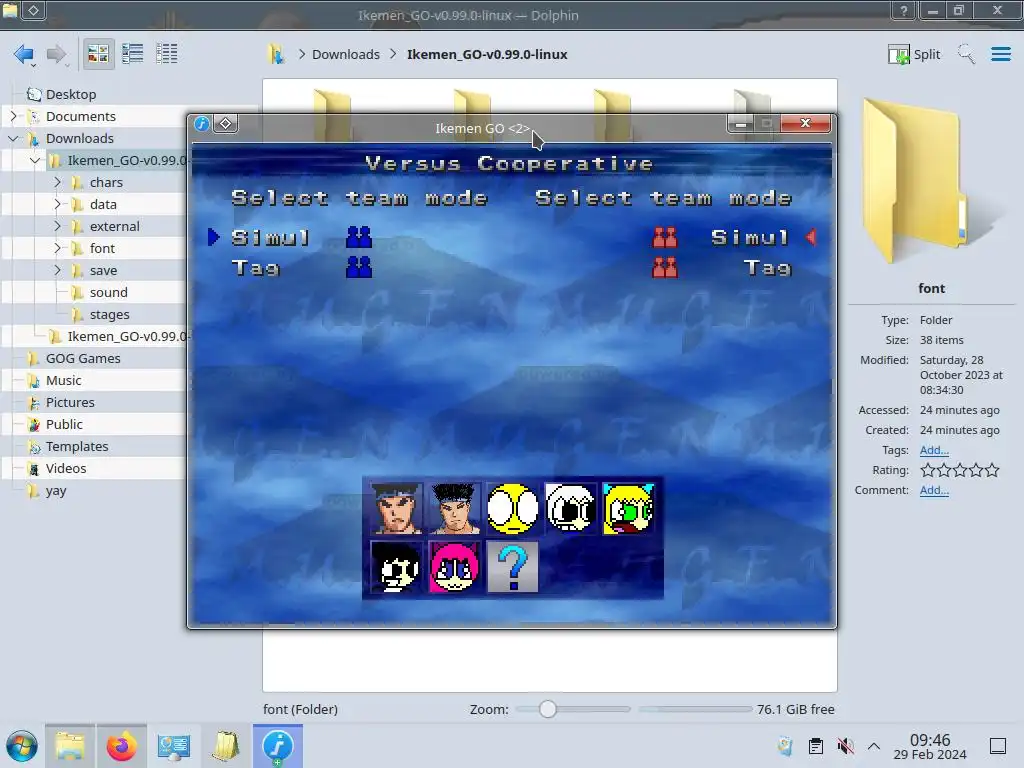The height and width of the screenshot is (768, 1024).
Task: Open system settings taskbar icon
Action: (x=173, y=746)
